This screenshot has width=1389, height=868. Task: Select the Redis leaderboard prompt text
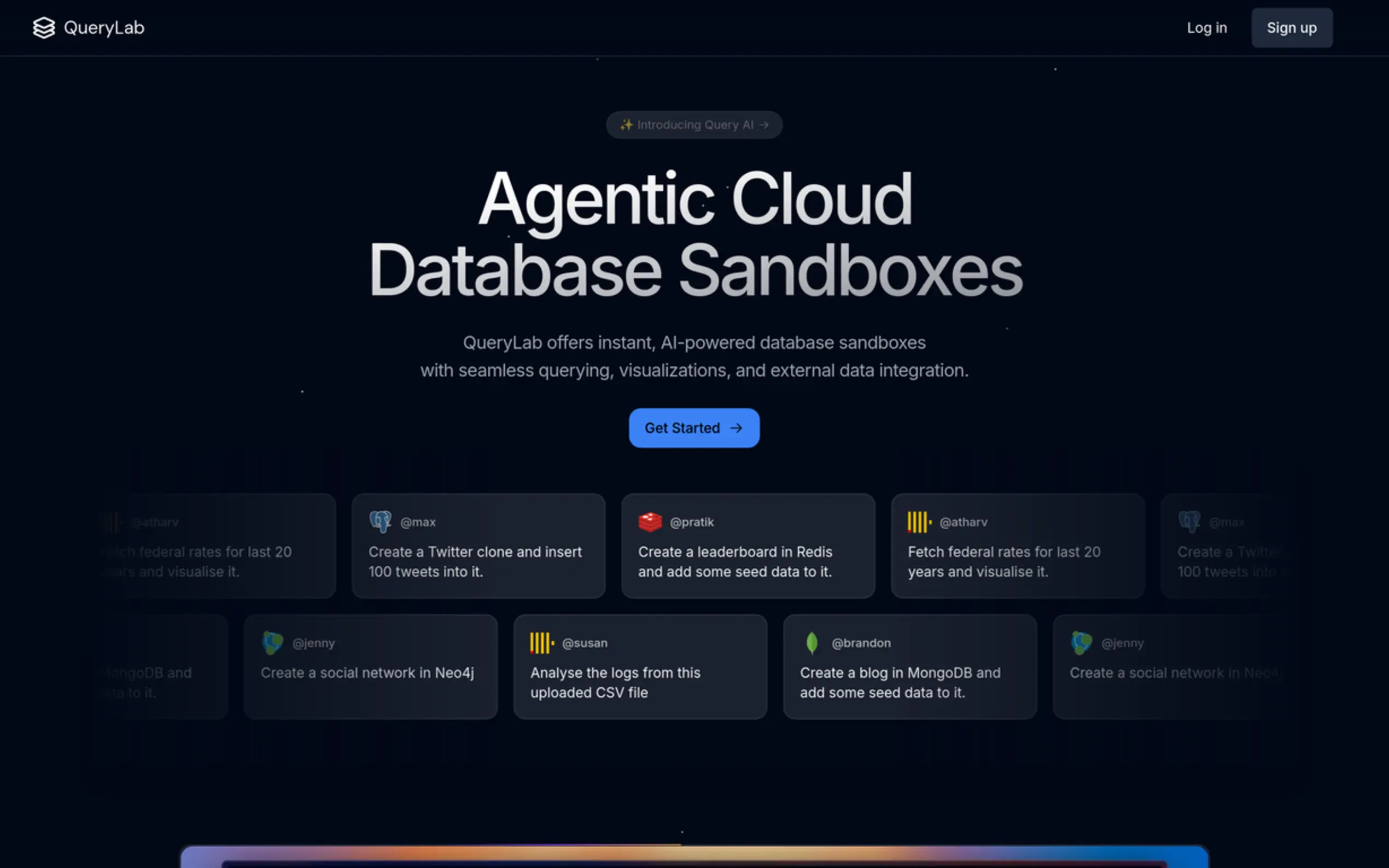click(735, 561)
